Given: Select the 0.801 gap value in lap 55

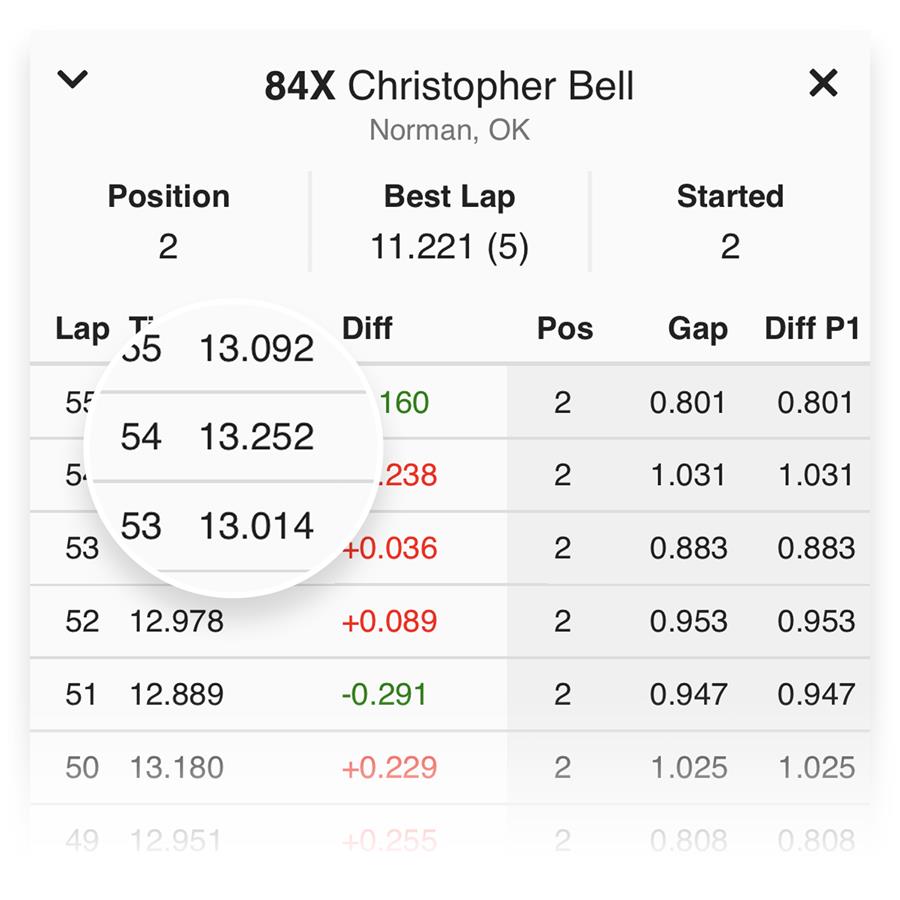Looking at the screenshot, I should 688,402.
